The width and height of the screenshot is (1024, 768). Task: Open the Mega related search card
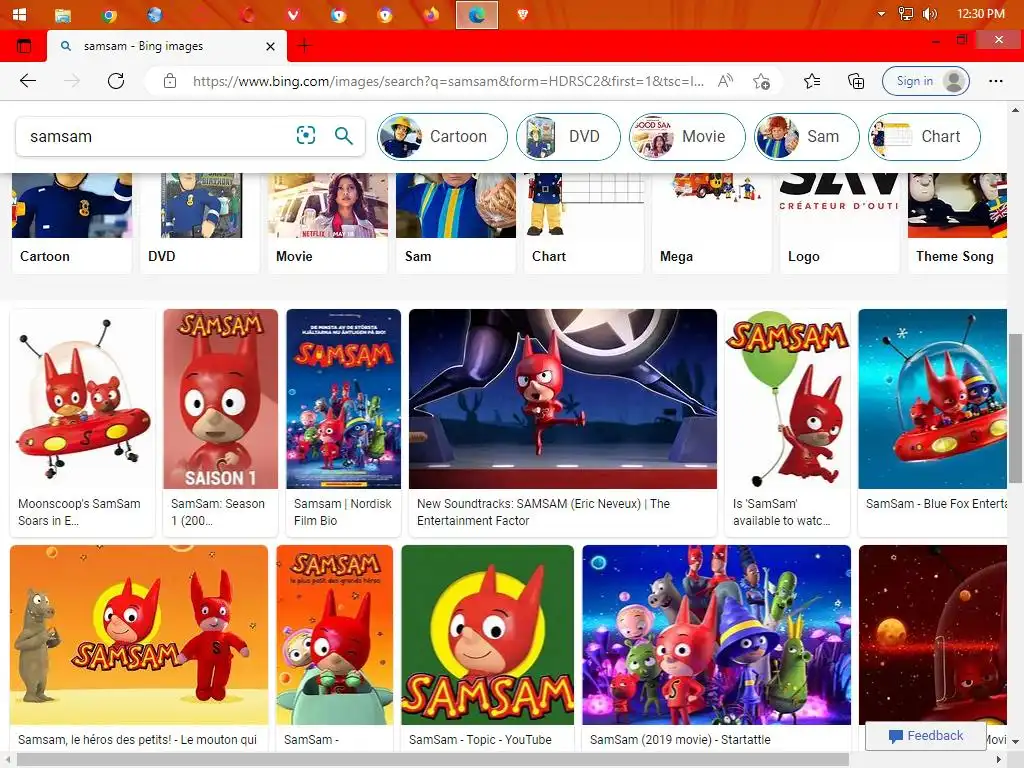(x=712, y=222)
